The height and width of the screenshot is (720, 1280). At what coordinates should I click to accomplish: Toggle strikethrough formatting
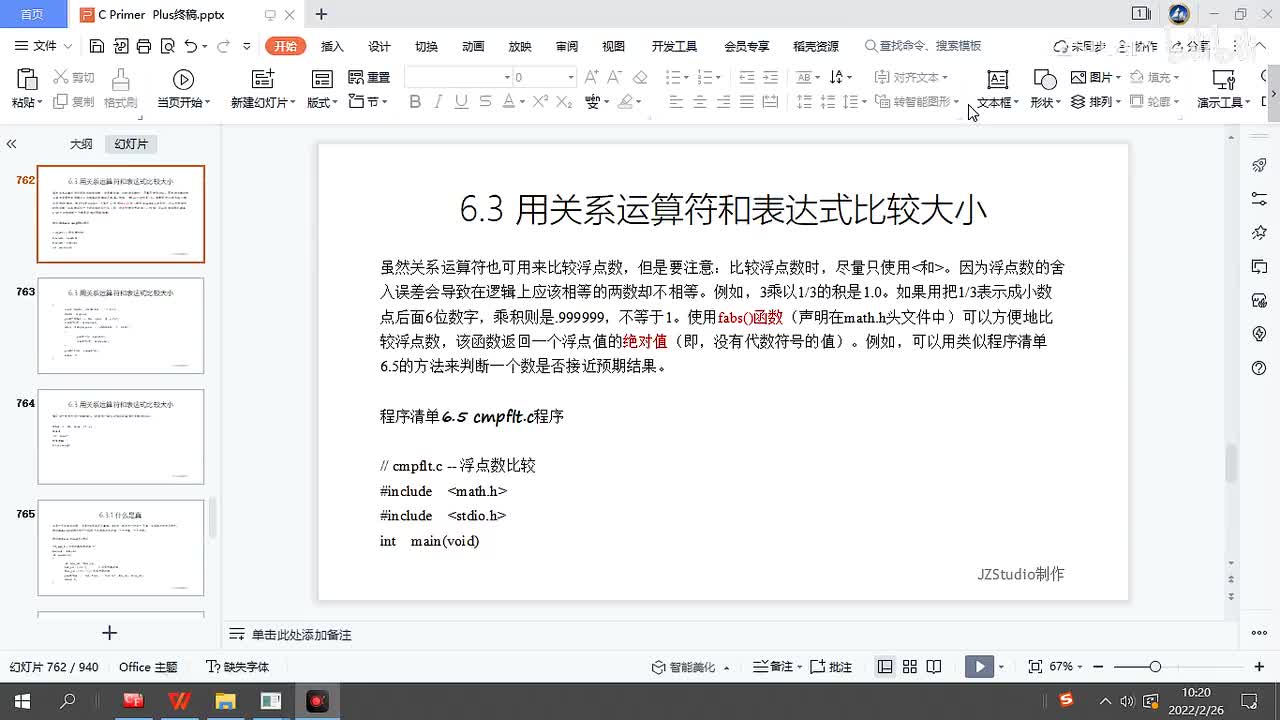(485, 101)
